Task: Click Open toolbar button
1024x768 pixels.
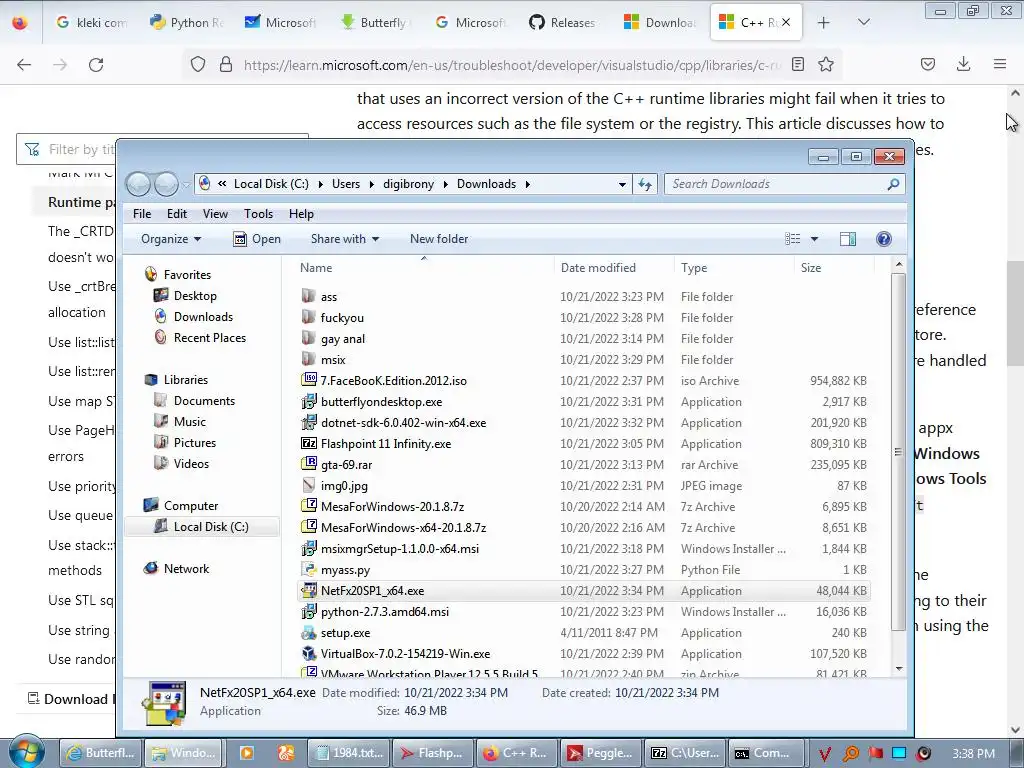Action: (x=257, y=239)
